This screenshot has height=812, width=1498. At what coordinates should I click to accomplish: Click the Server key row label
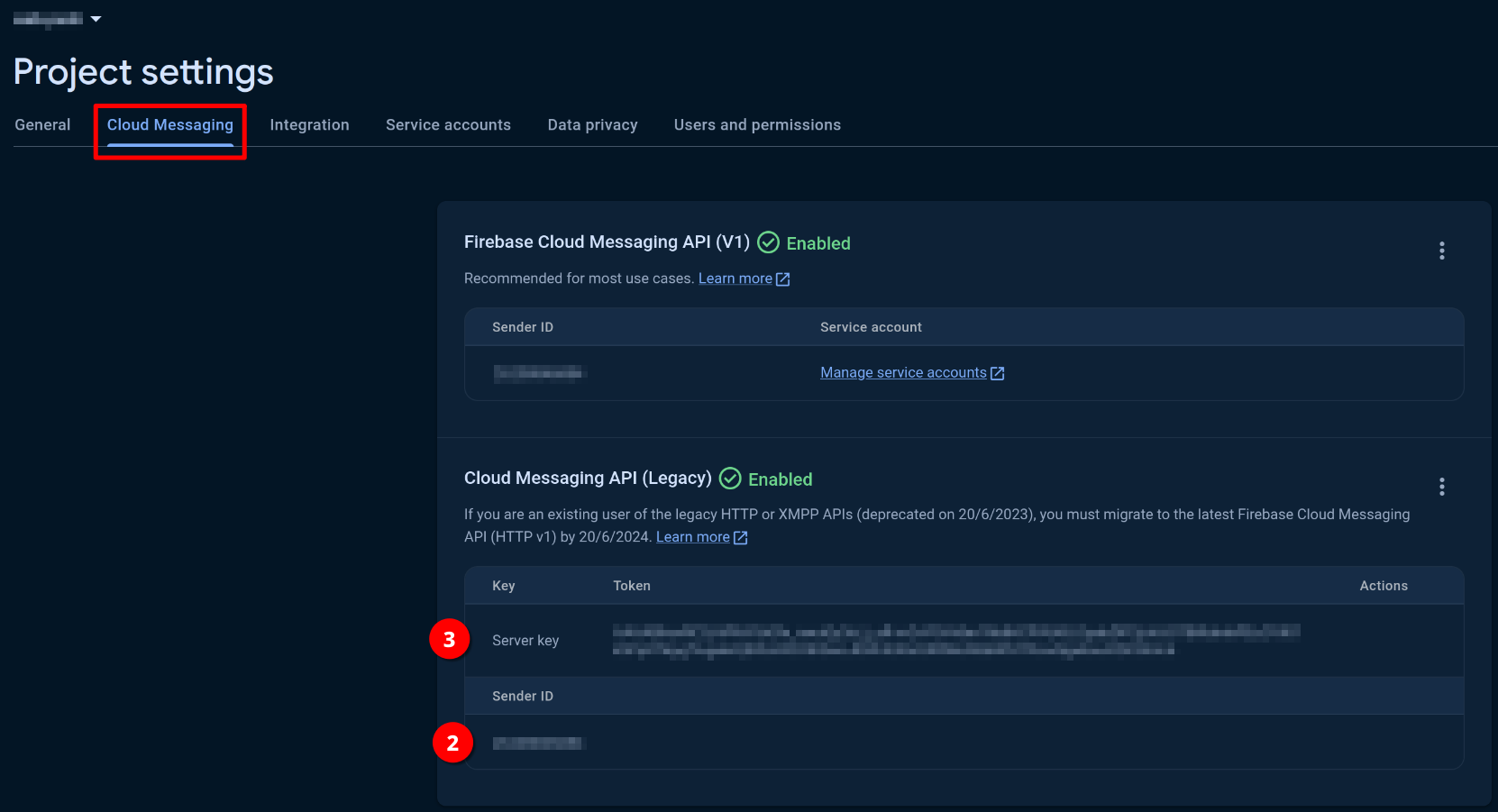[525, 641]
